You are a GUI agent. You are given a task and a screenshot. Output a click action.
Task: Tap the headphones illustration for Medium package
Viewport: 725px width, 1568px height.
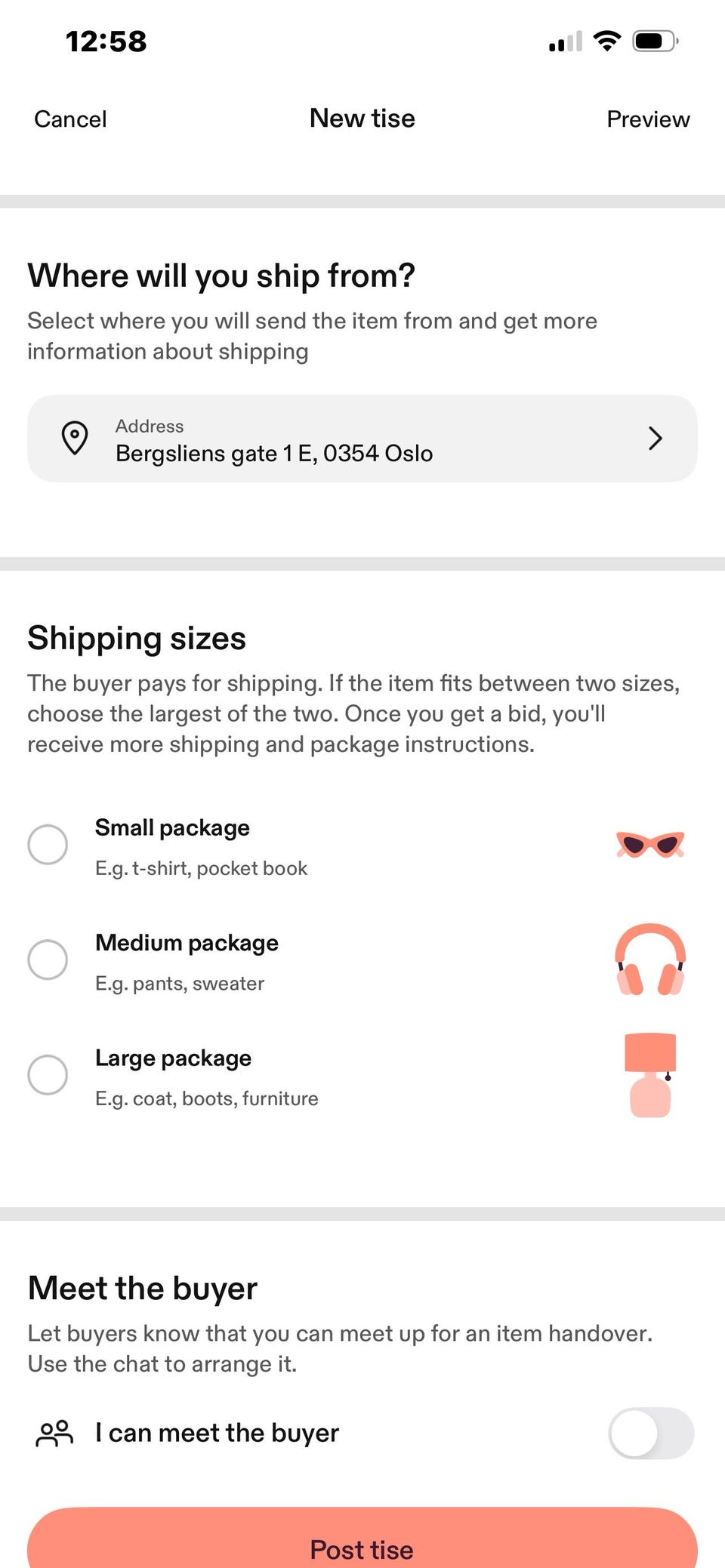pos(650,960)
